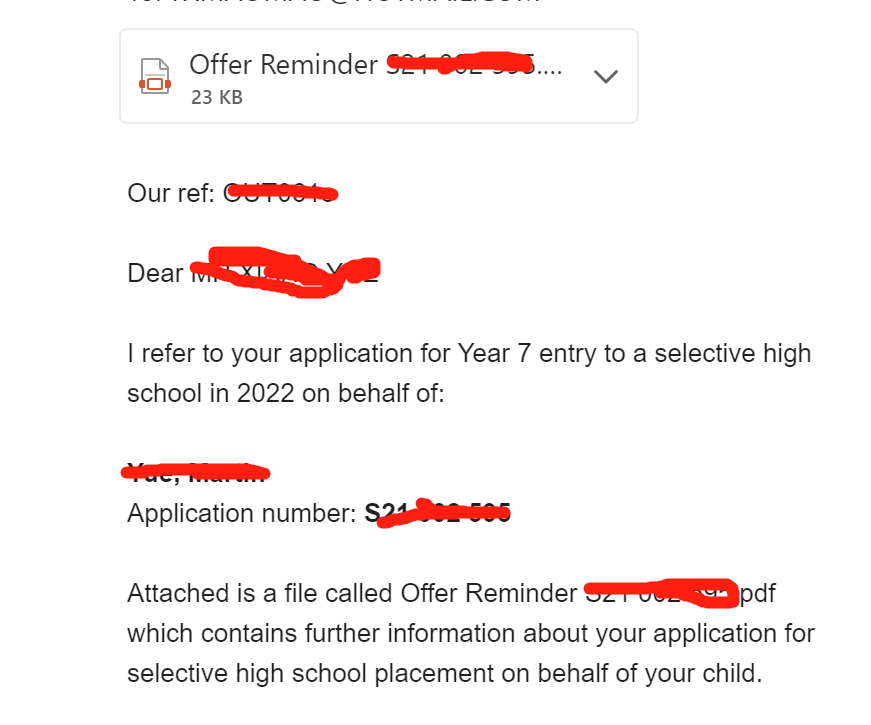Image resolution: width=871 pixels, height=725 pixels.
Task: Click the 'Application number:' label
Action: tap(242, 513)
